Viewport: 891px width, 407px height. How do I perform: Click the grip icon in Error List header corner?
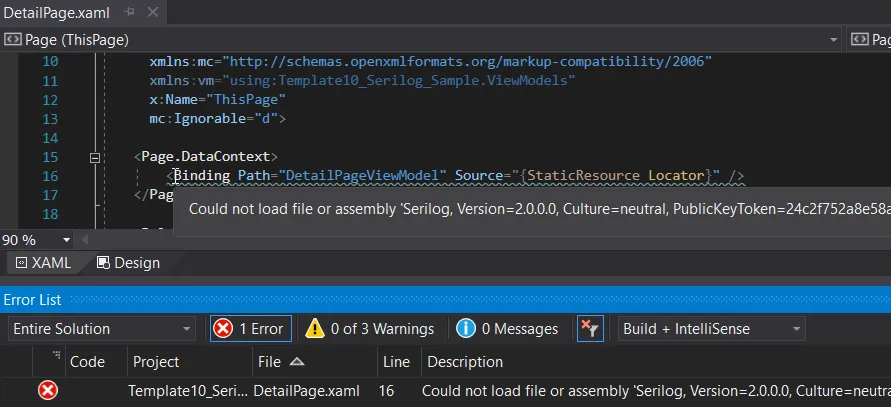pos(56,355)
